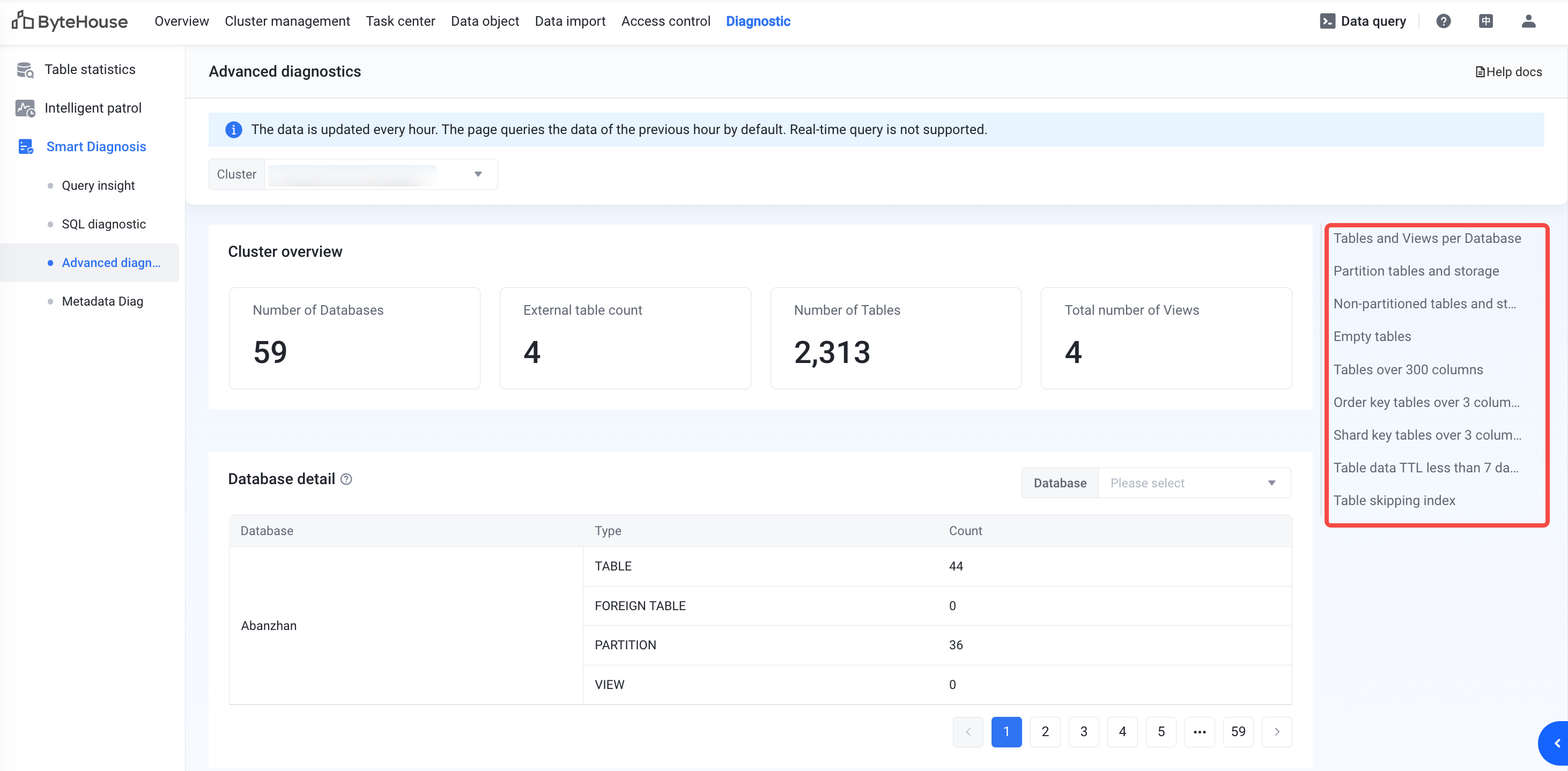The image size is (1568, 771).
Task: Click the language switch icon
Action: coord(1486,21)
